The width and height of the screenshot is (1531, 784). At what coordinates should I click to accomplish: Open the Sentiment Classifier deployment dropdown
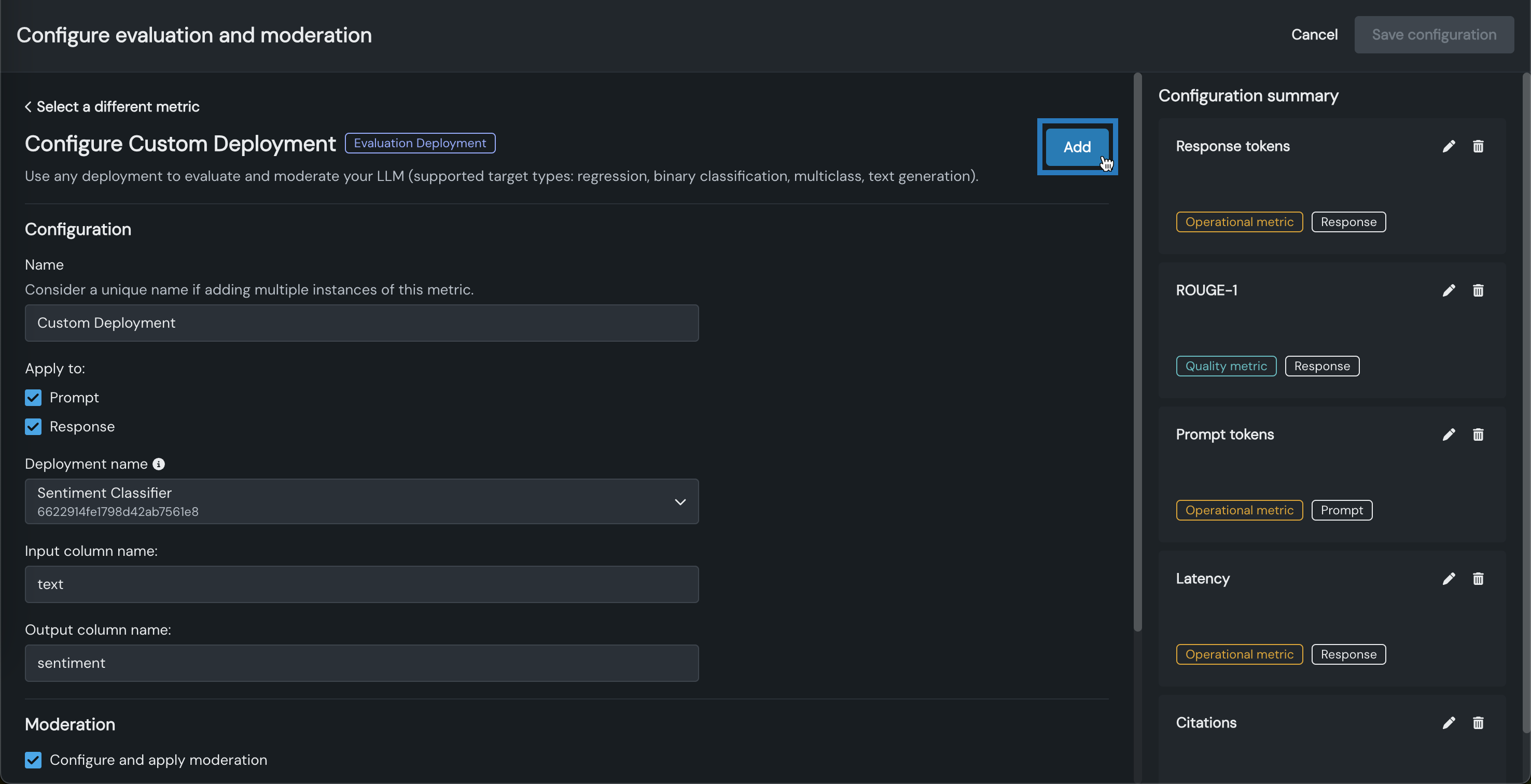click(361, 501)
